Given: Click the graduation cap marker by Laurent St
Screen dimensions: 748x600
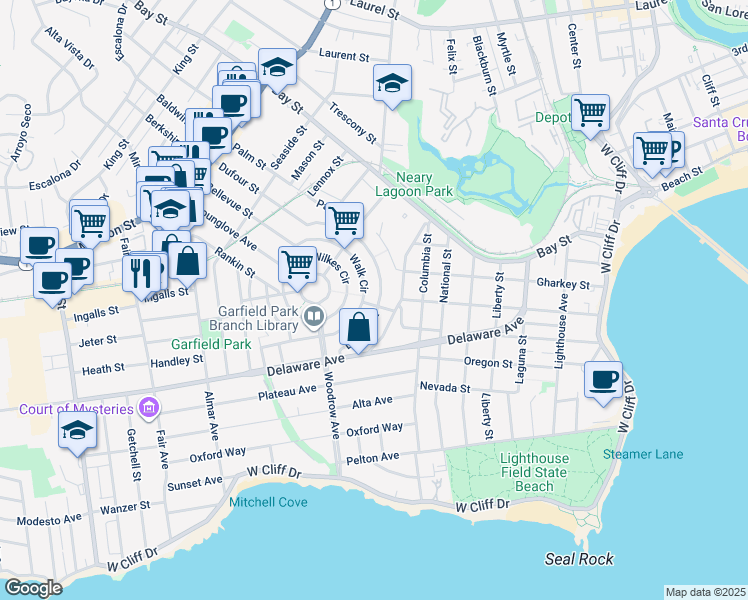Looking at the screenshot, I should tap(277, 68).
